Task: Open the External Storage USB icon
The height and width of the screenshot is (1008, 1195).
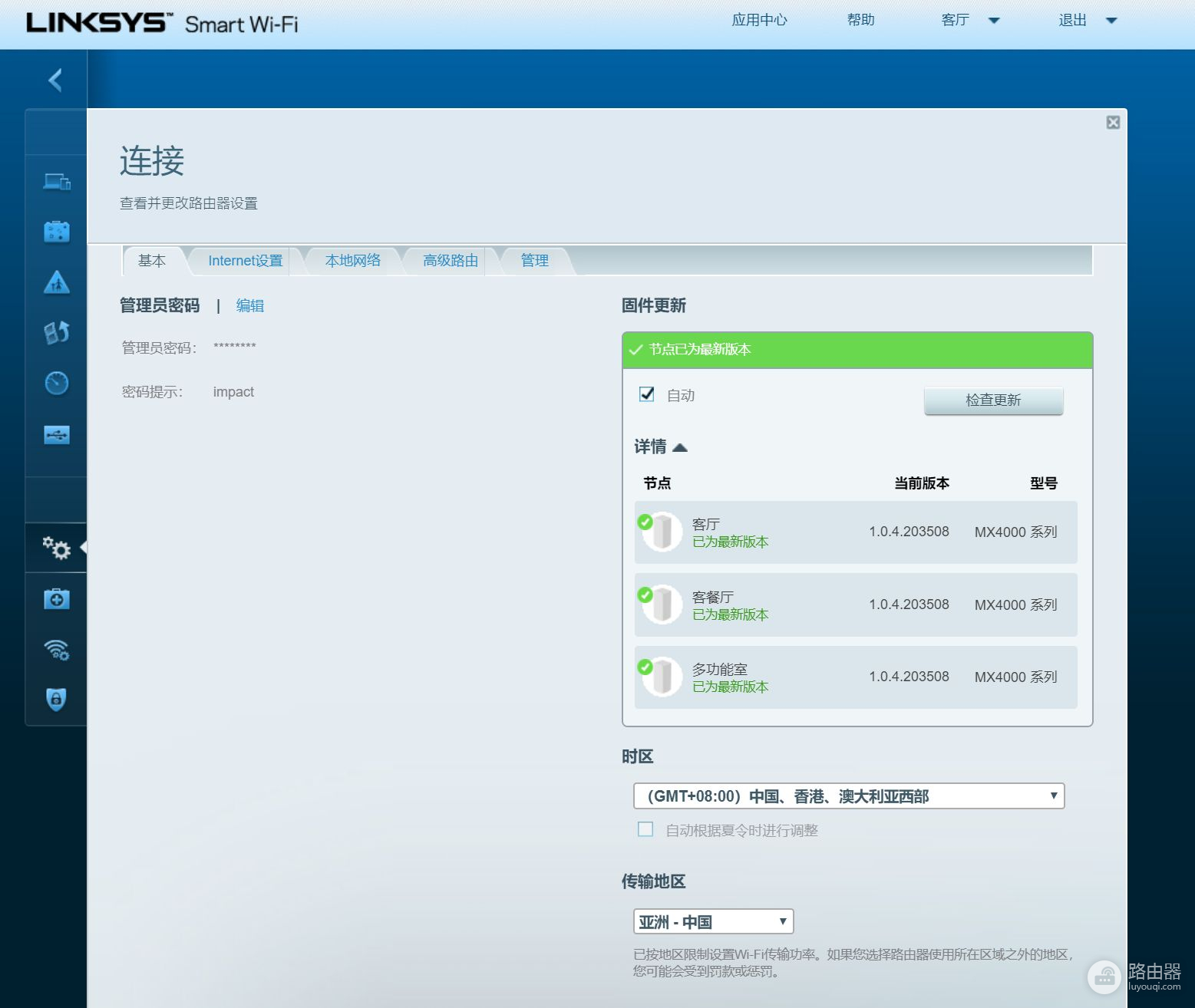Action: [x=57, y=435]
